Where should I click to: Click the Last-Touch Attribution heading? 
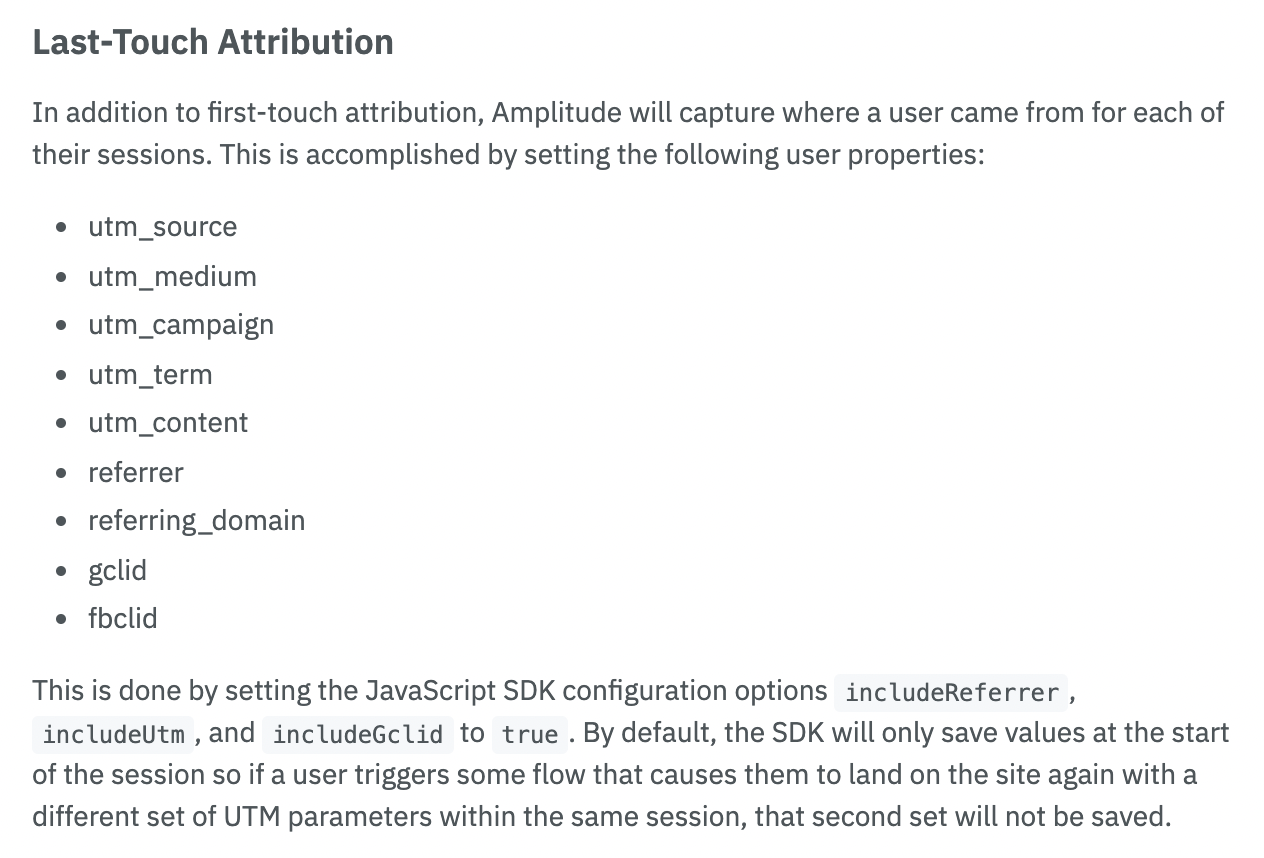(x=213, y=42)
